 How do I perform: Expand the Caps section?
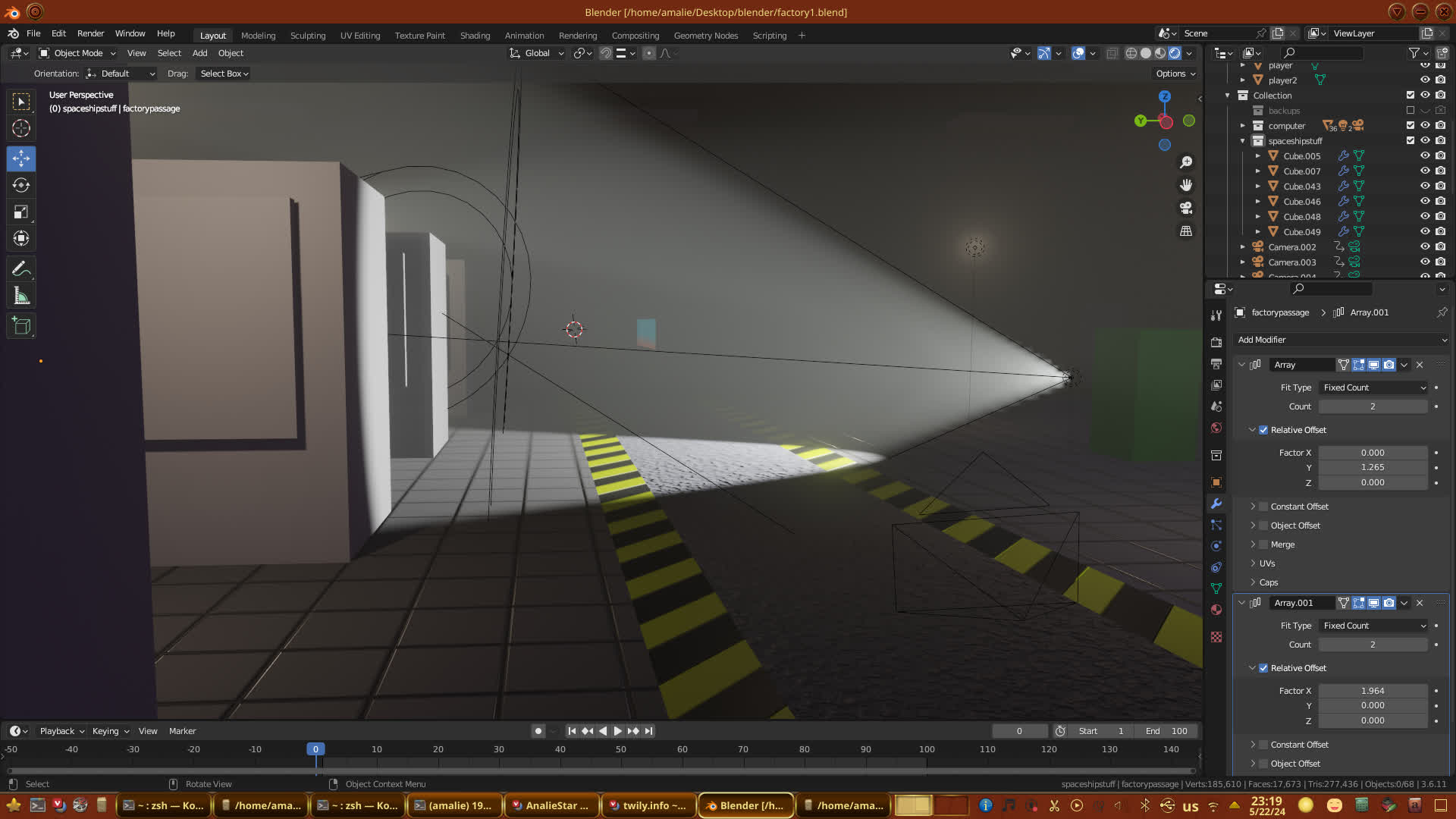pyautogui.click(x=1268, y=582)
